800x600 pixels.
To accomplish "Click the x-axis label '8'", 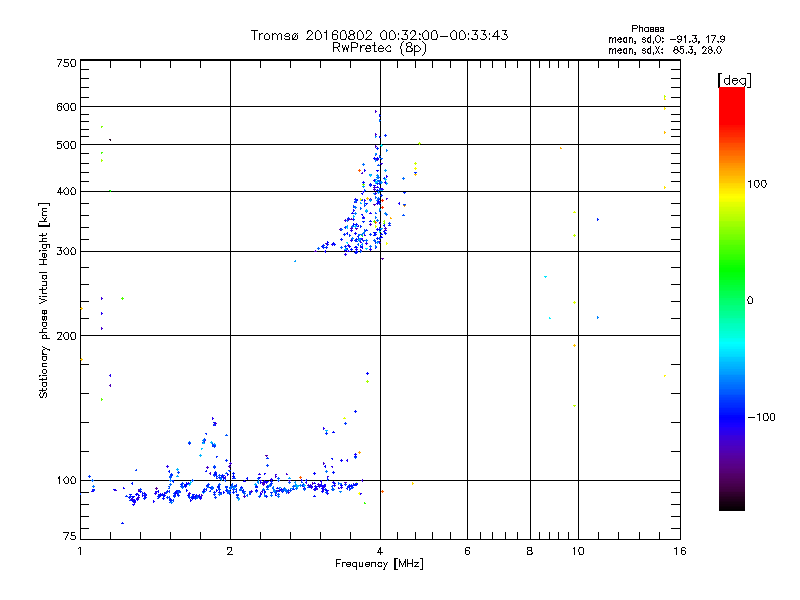I will point(530,551).
